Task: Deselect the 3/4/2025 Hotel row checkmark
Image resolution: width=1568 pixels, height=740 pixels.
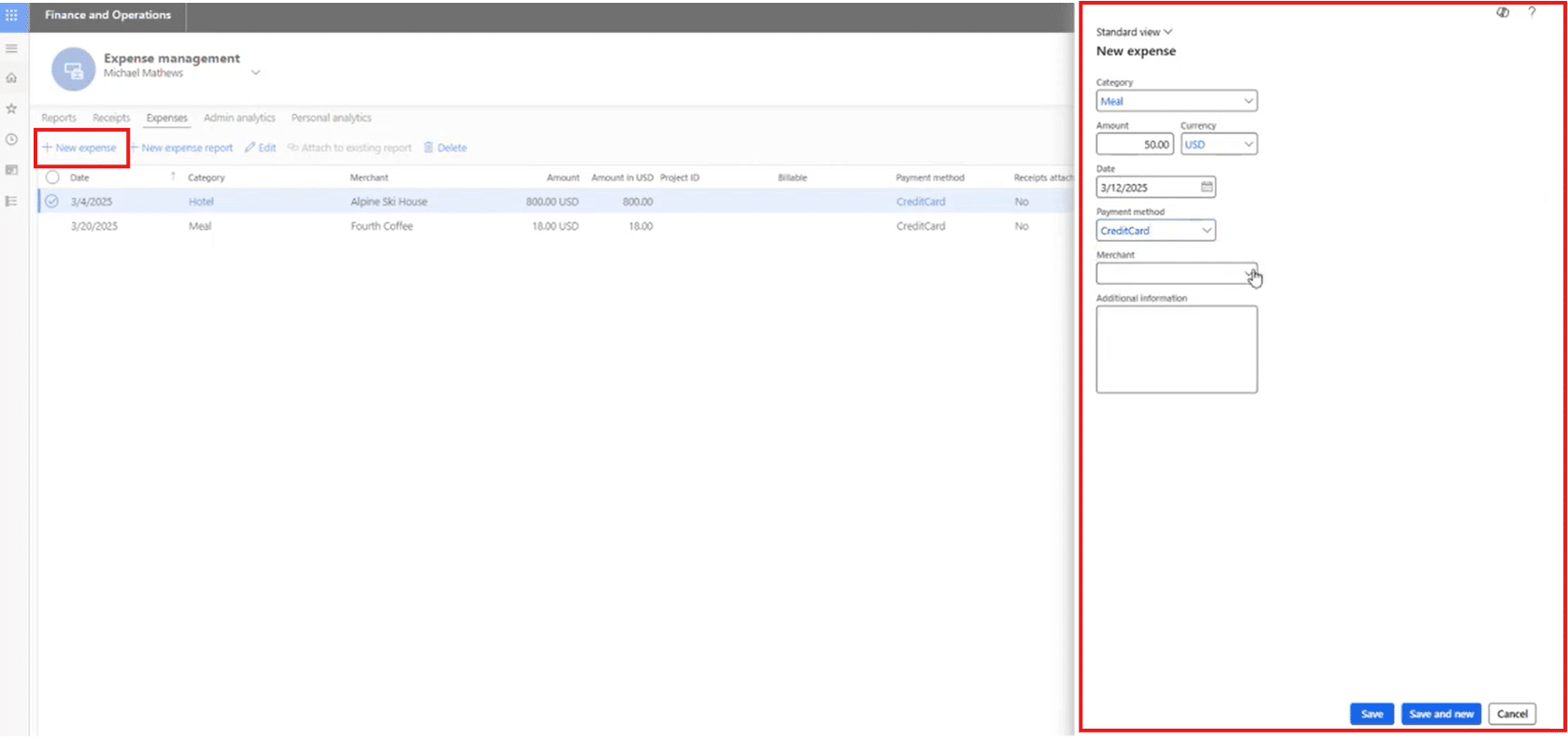Action: (52, 202)
